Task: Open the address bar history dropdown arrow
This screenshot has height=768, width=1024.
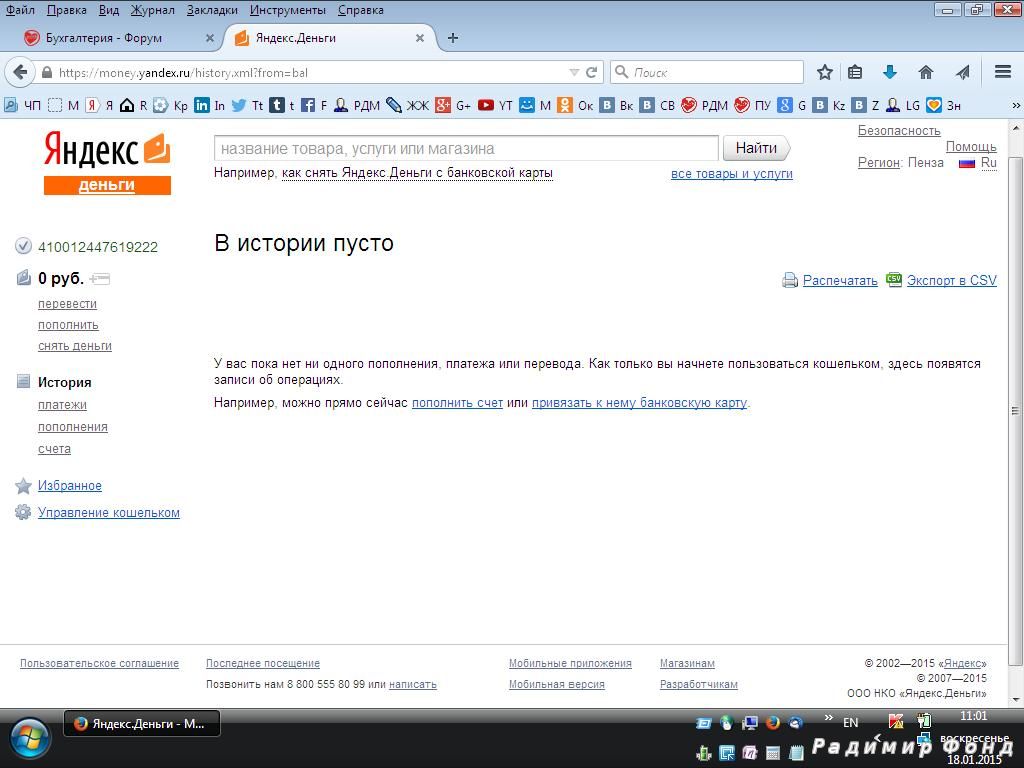Action: tap(574, 72)
